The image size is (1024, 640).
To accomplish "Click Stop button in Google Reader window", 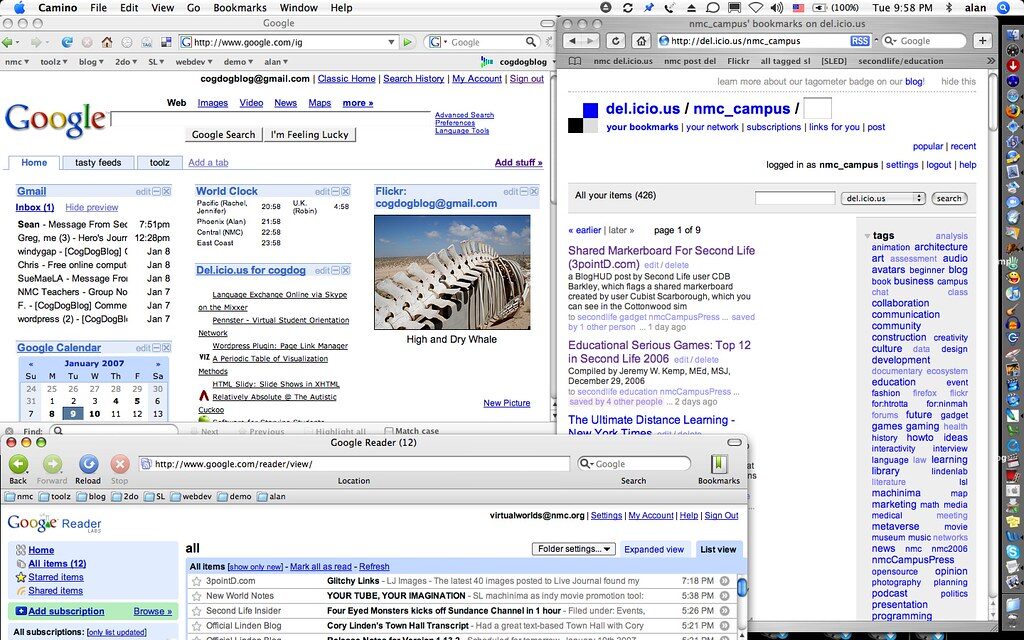I will 120,464.
